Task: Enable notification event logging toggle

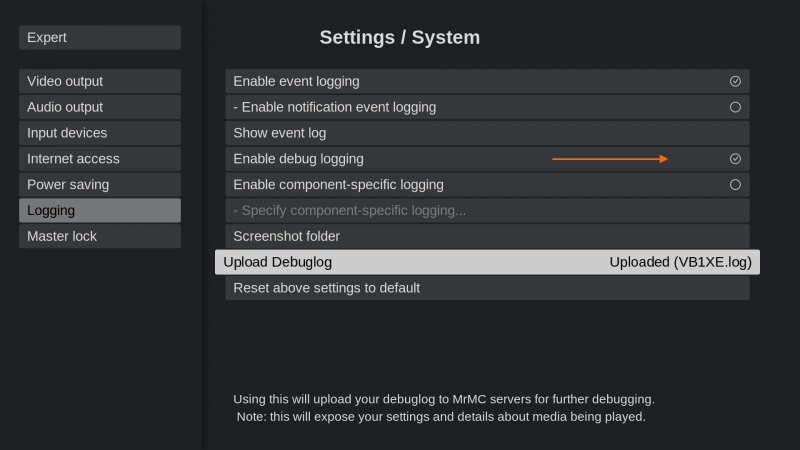Action: [735, 107]
